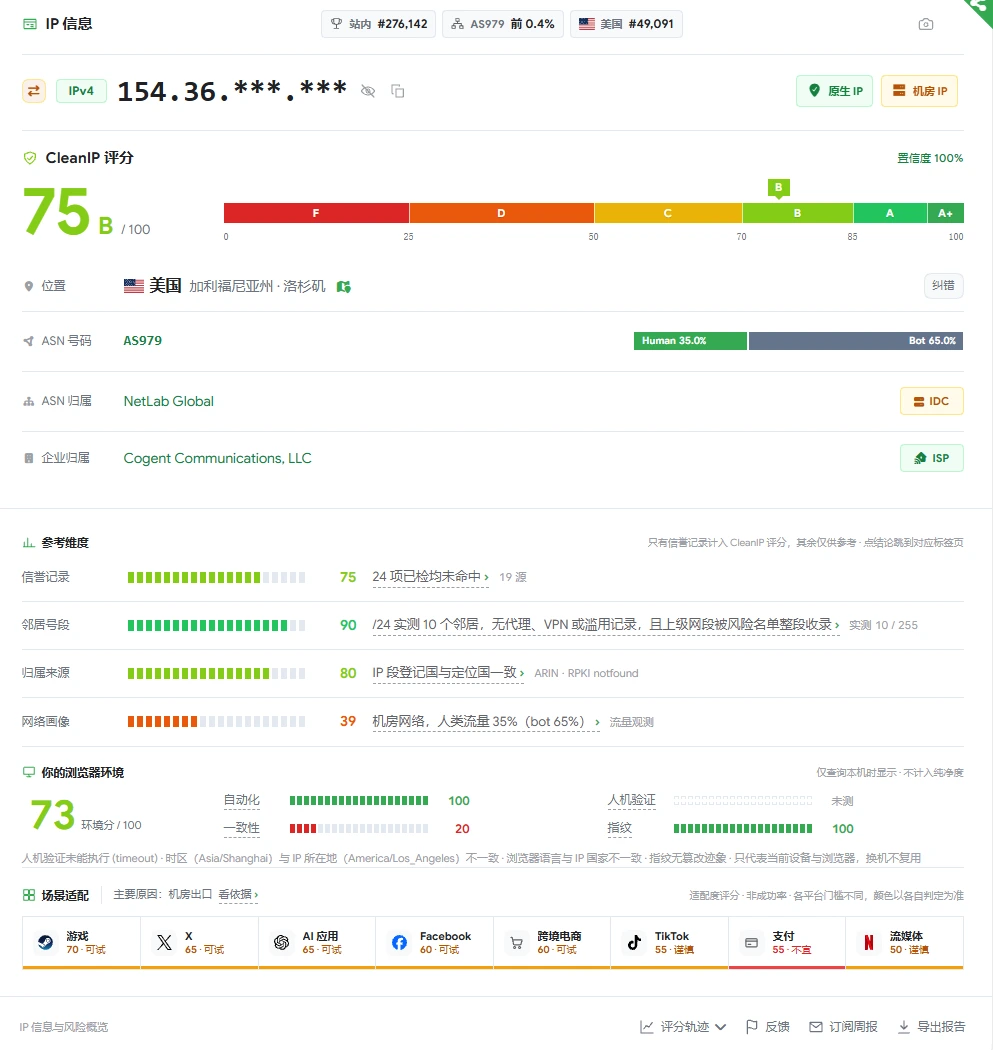
Task: Click the A+ grade segment of score bar
Action: pyautogui.click(x=945, y=213)
